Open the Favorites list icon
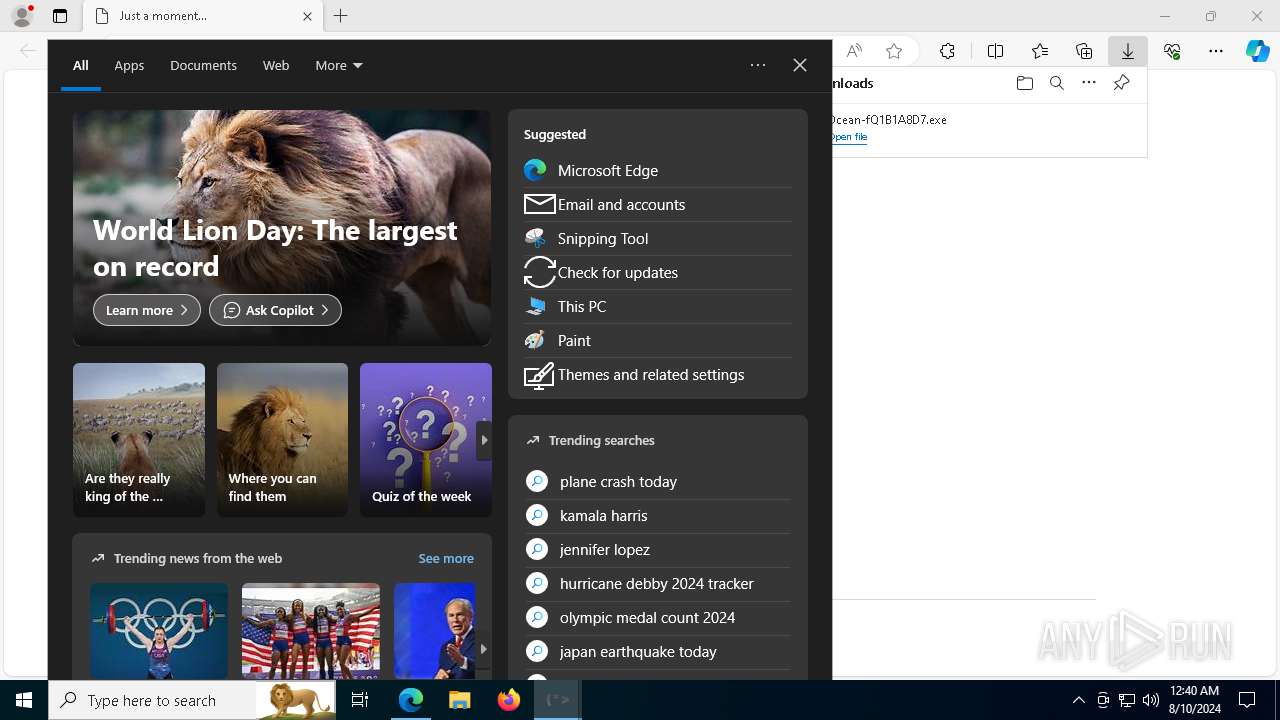This screenshot has width=1280, height=720. (x=1040, y=51)
